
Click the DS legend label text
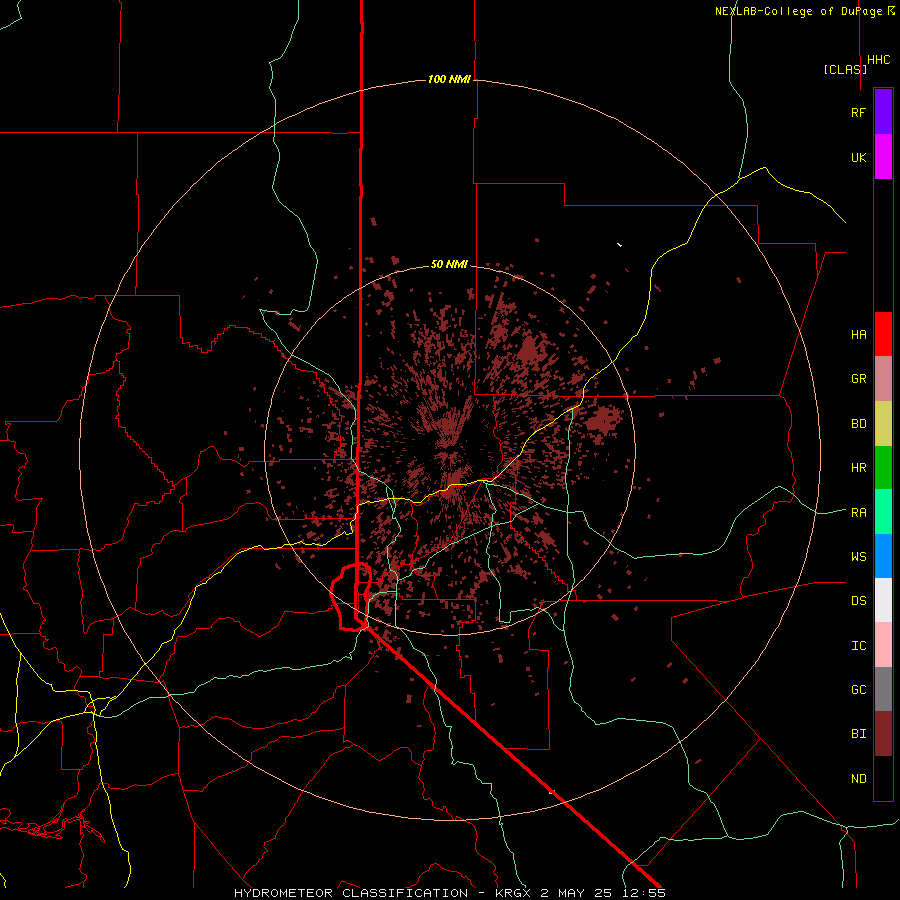pos(858,601)
